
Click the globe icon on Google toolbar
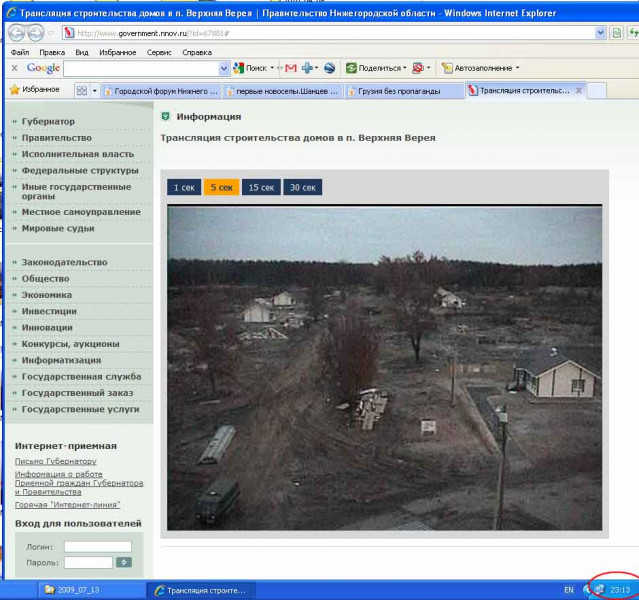329,68
